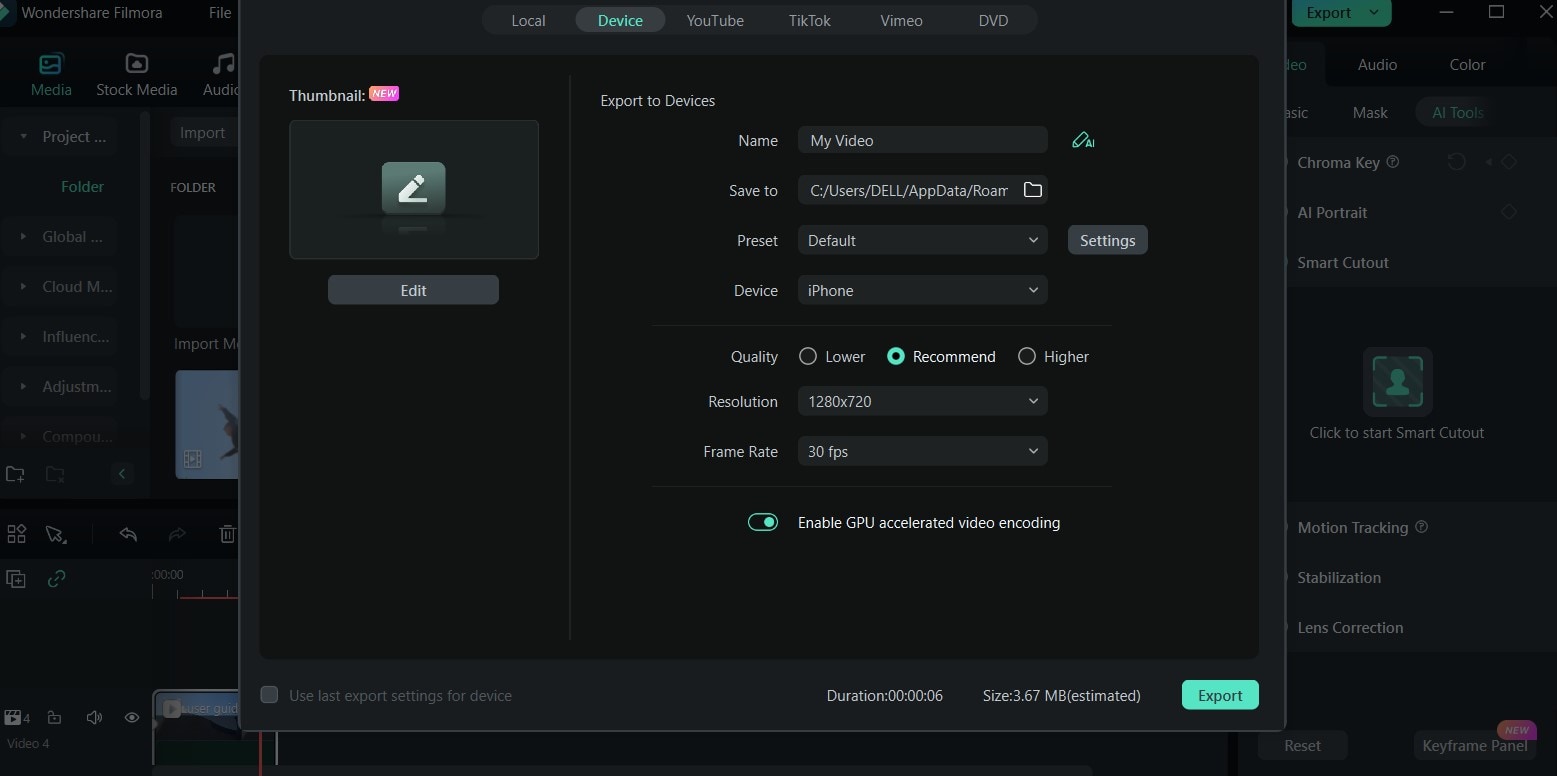Select the Recommend quality option

[941, 356]
